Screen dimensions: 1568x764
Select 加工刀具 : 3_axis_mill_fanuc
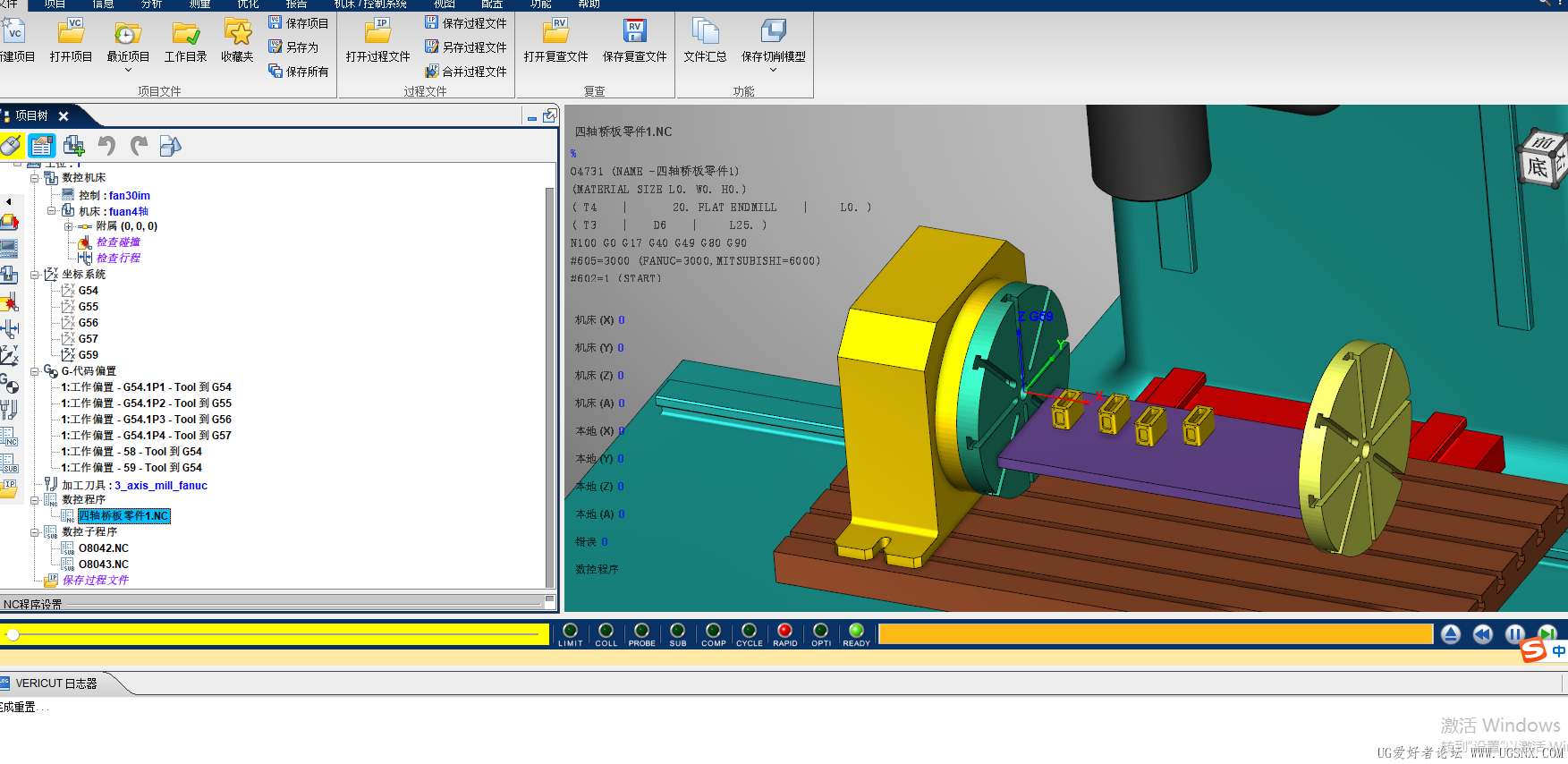point(134,486)
